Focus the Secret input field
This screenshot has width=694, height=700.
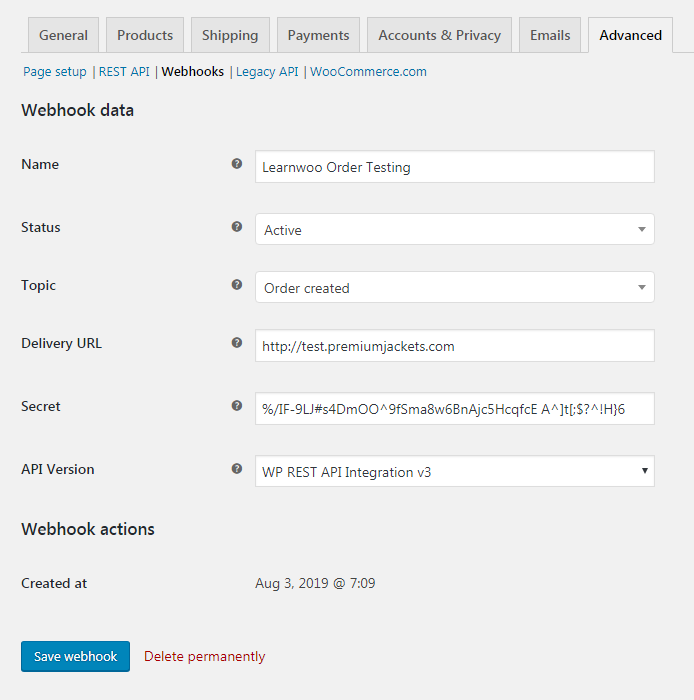click(x=455, y=408)
